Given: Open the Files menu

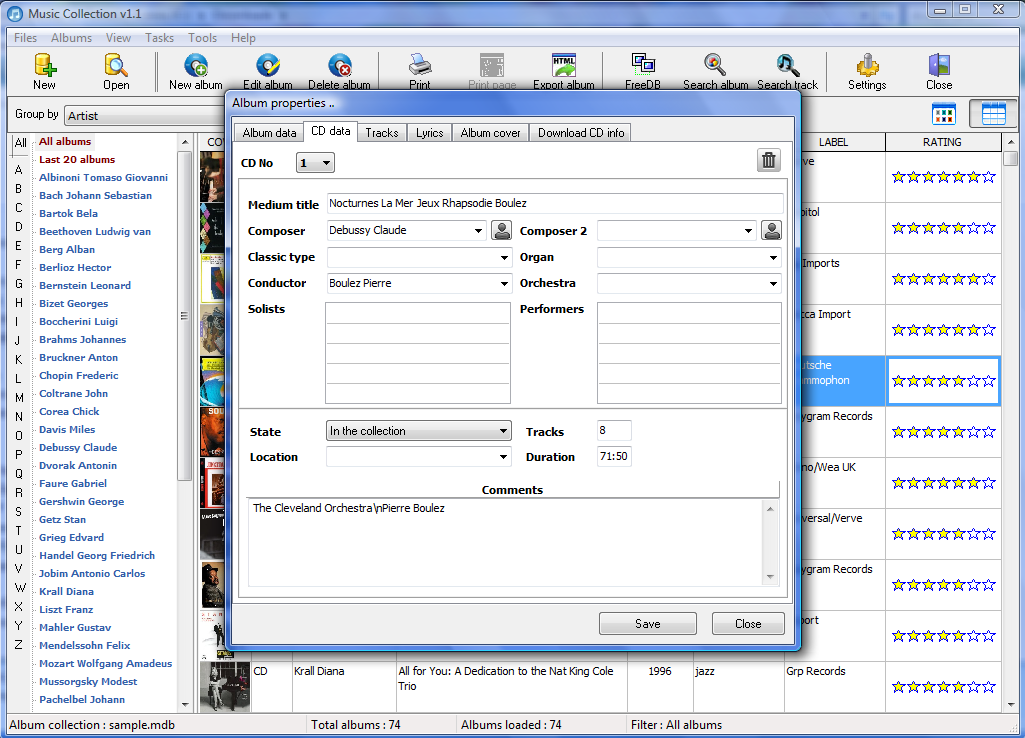Looking at the screenshot, I should [x=25, y=38].
